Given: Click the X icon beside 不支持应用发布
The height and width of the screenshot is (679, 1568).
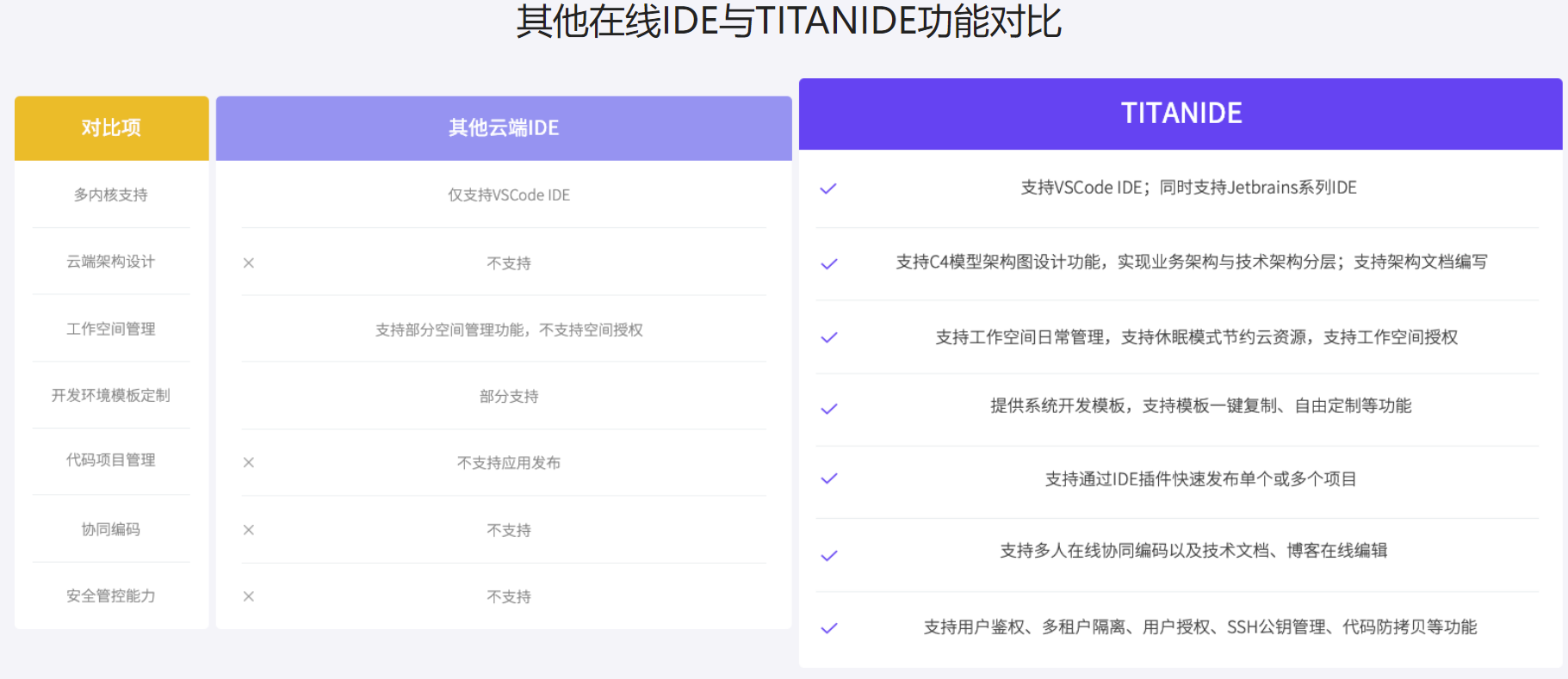Looking at the screenshot, I should (x=249, y=463).
